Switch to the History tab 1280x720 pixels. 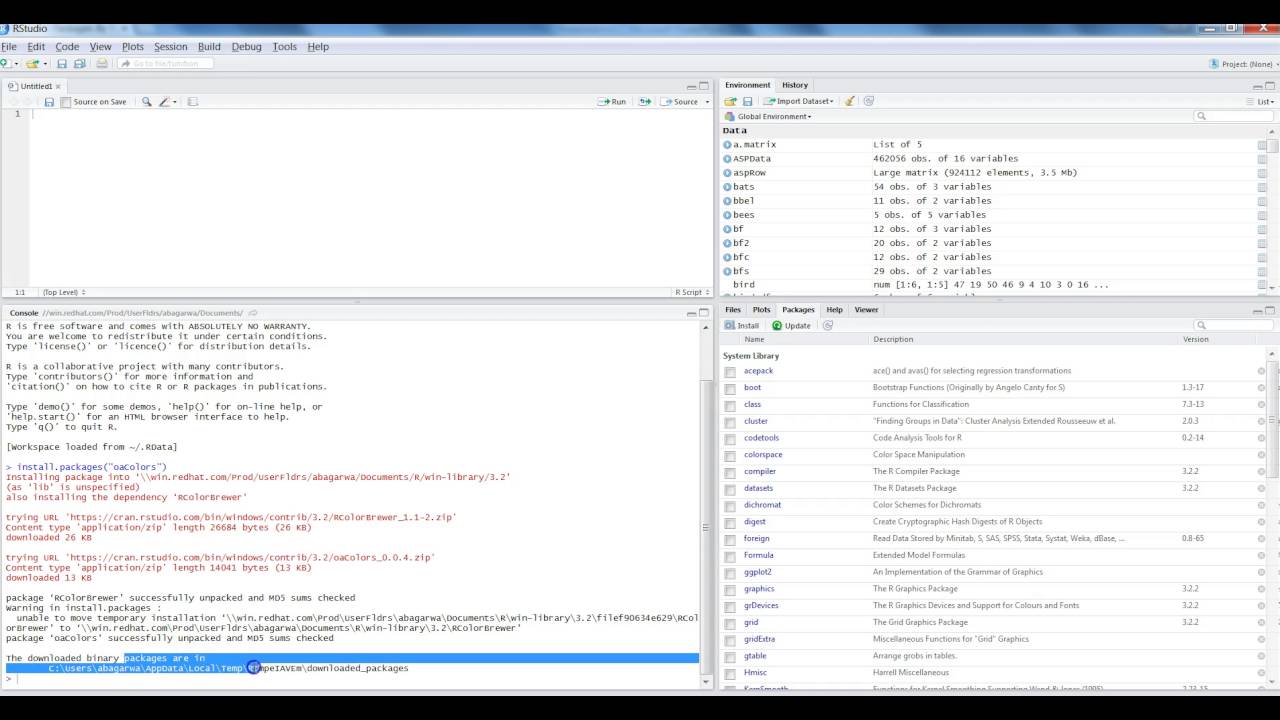(795, 85)
